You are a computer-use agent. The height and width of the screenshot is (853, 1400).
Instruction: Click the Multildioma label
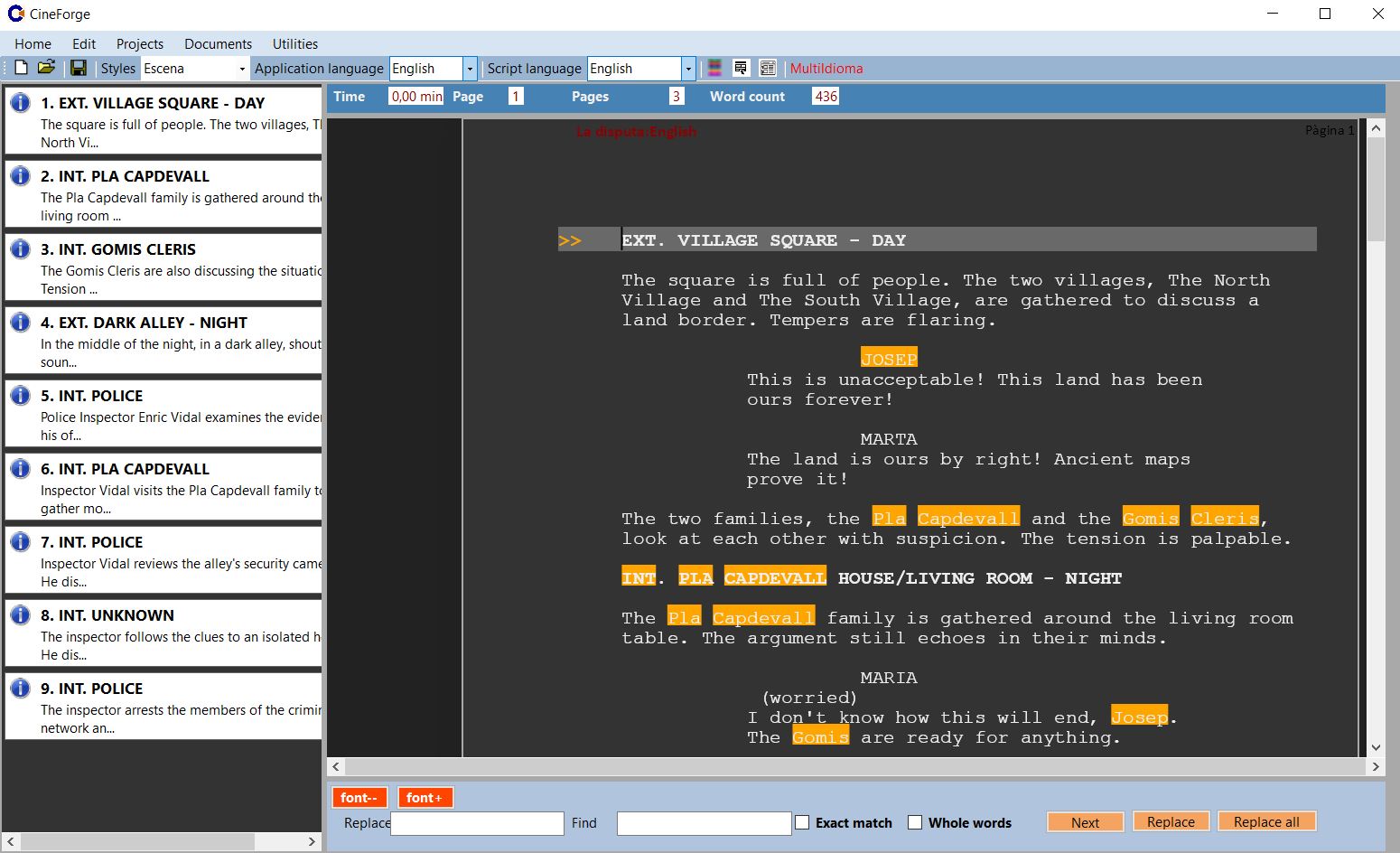(826, 68)
